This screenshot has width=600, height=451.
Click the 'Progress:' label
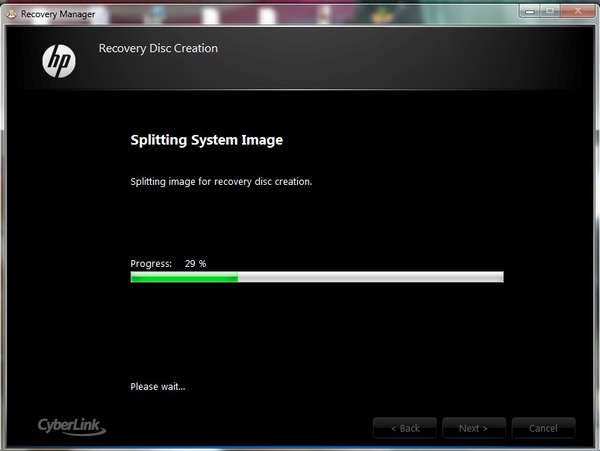(151, 264)
